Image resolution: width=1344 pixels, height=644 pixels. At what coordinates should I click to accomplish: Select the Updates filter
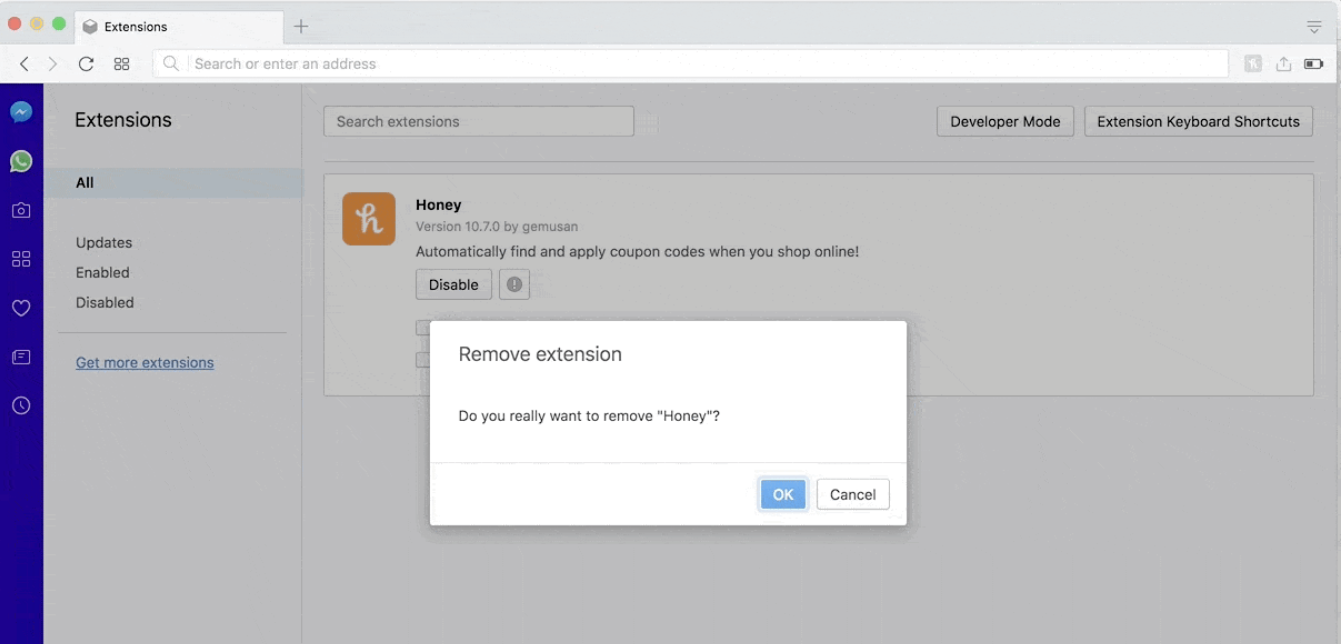click(x=104, y=243)
